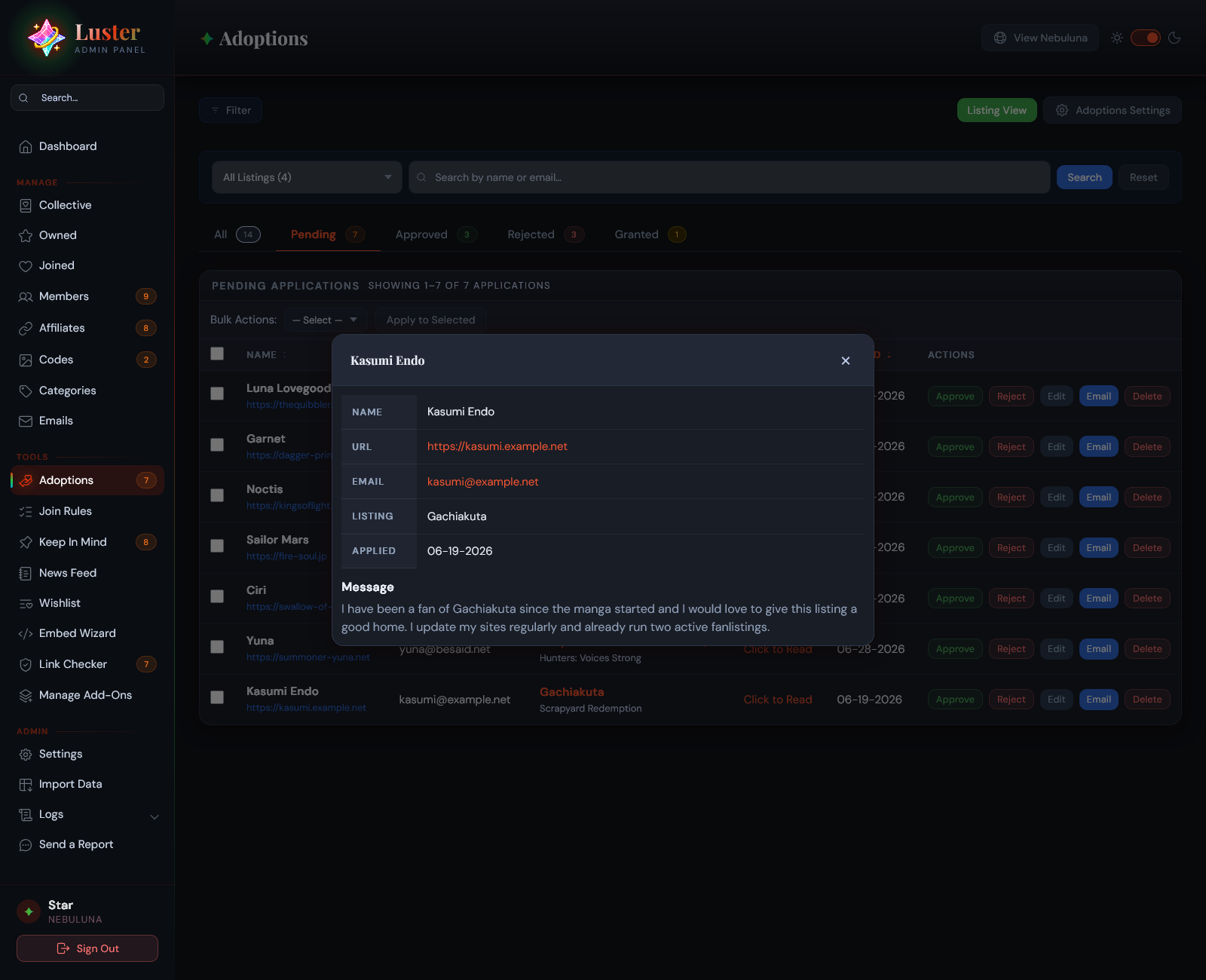This screenshot has width=1206, height=980.
Task: Switch to the Approved tab
Action: point(436,234)
